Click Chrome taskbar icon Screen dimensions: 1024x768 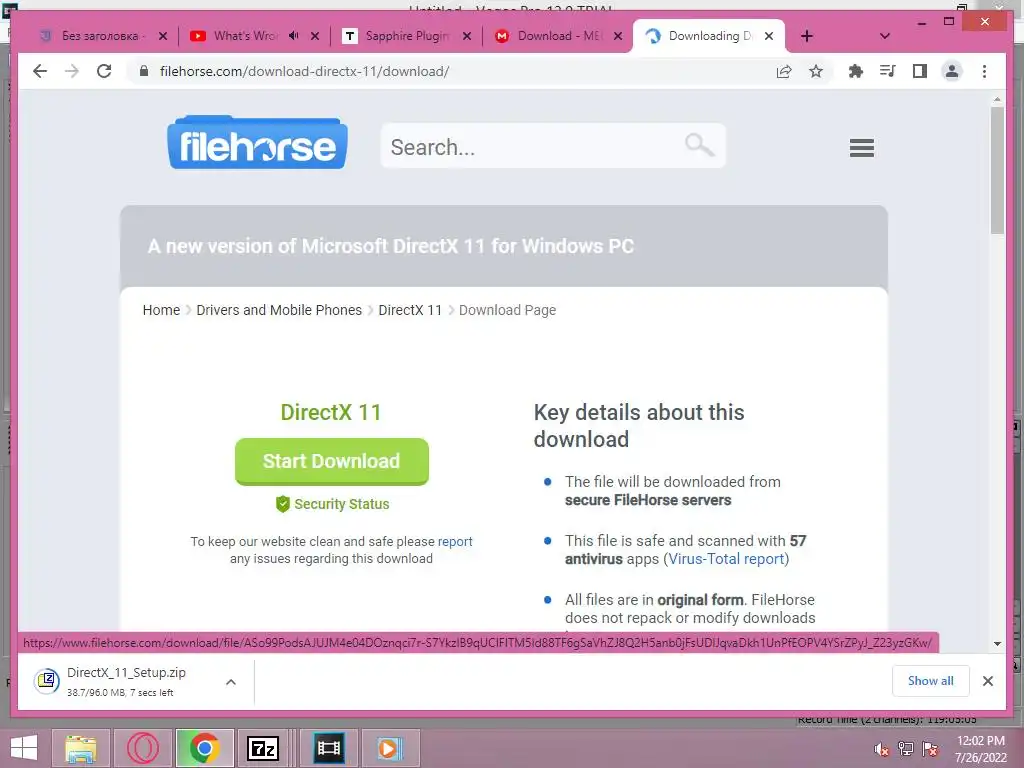(x=204, y=748)
